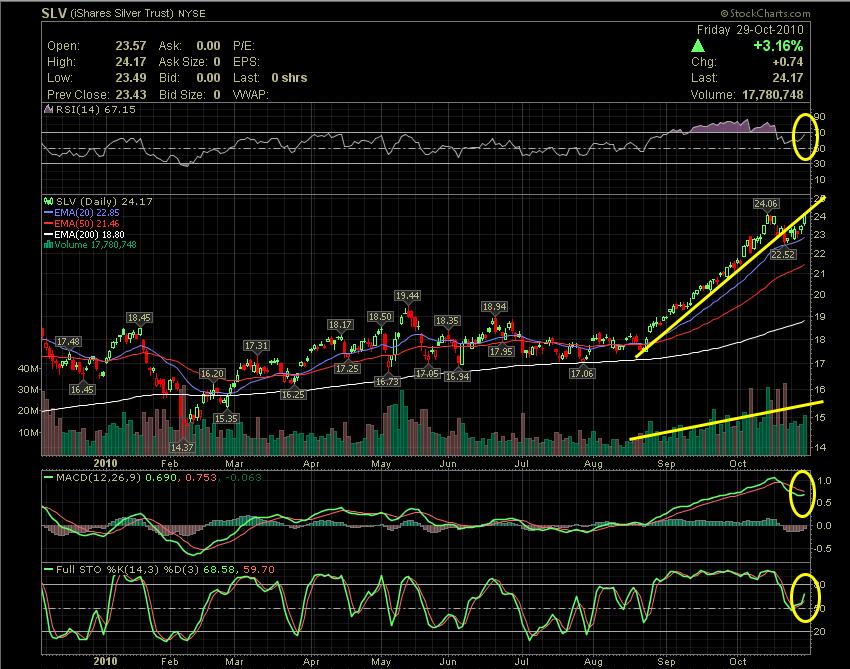
Task: Click the 17.06 price marker
Action: click(582, 374)
